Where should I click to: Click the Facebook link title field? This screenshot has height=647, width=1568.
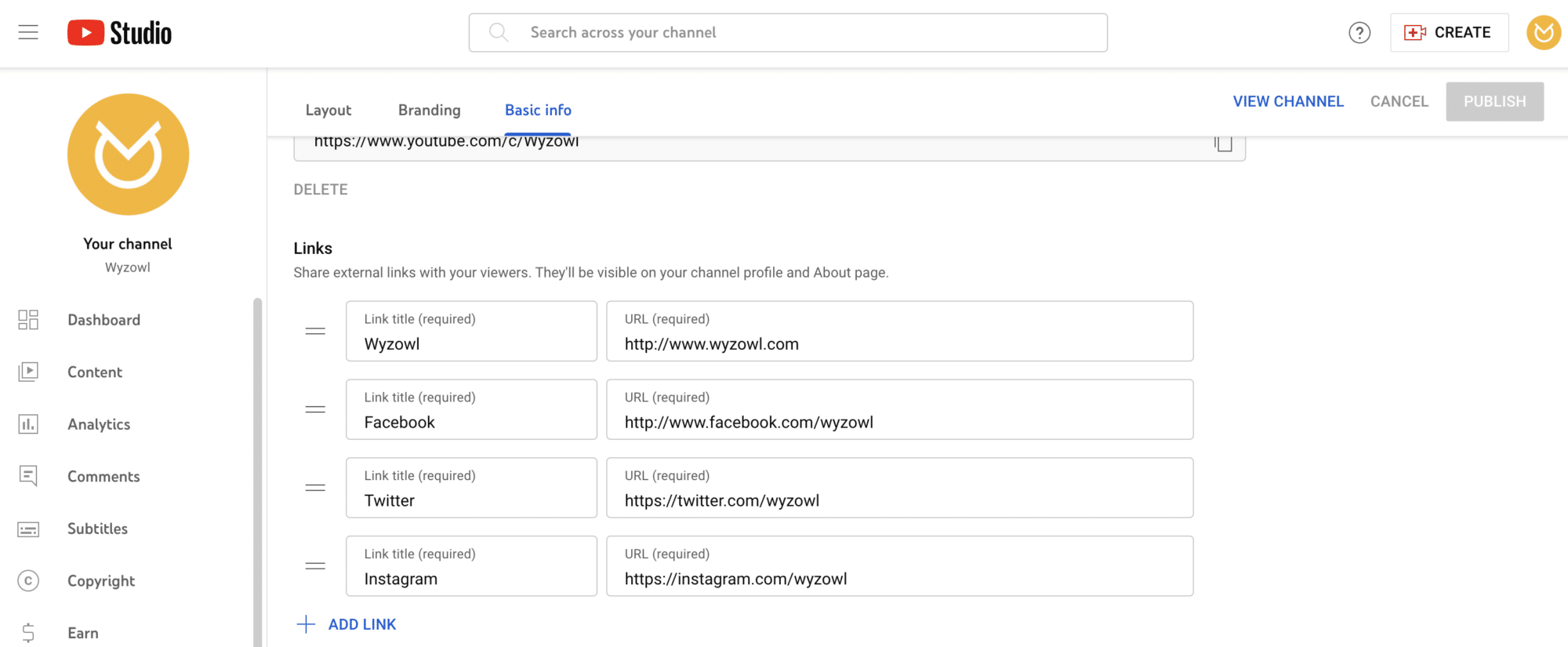coord(471,409)
